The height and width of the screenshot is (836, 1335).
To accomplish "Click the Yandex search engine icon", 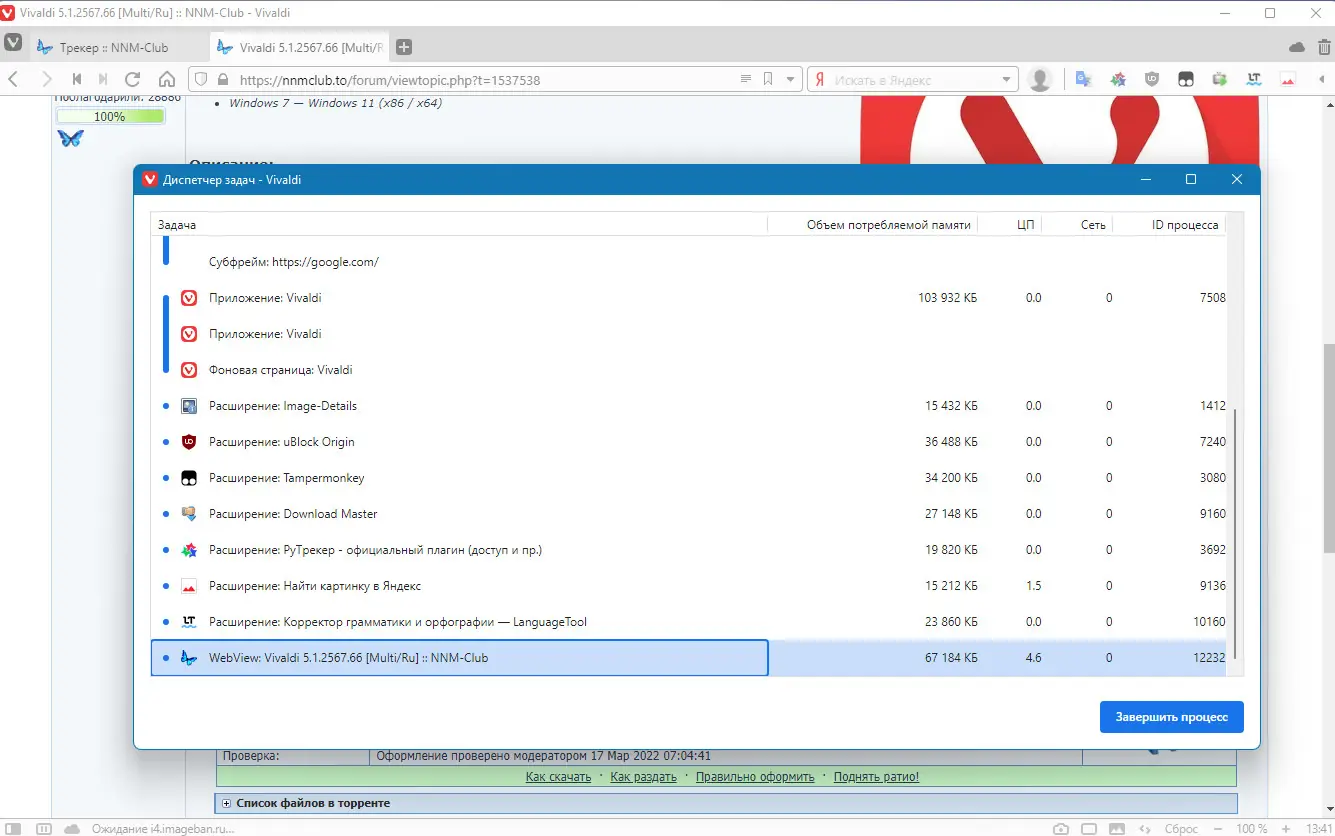I will click(819, 80).
